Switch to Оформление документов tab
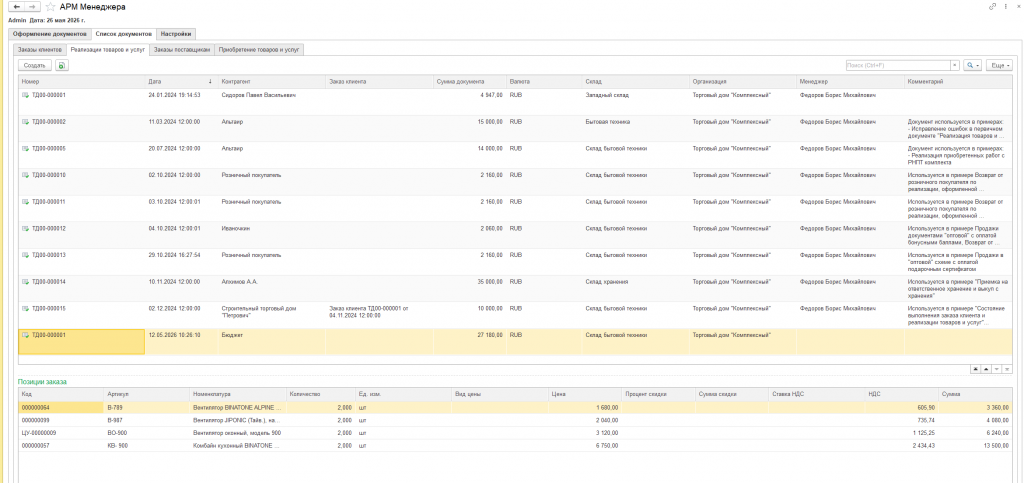Viewport: 1024px width, 483px height. pyautogui.click(x=50, y=34)
